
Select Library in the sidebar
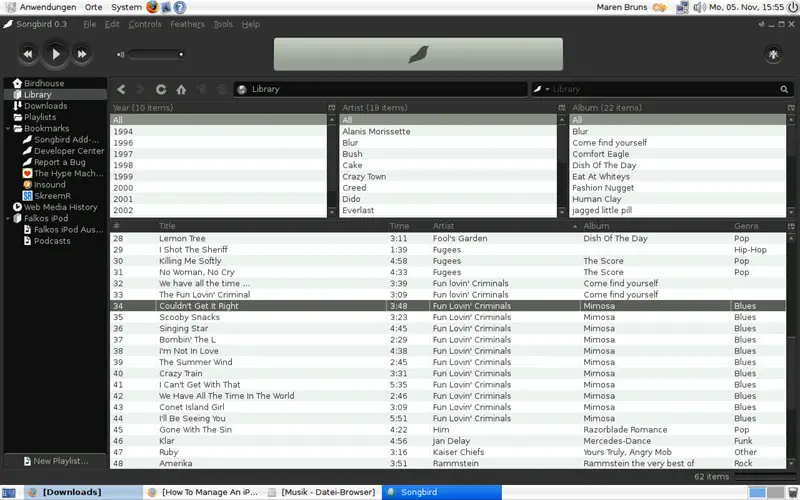55,94
